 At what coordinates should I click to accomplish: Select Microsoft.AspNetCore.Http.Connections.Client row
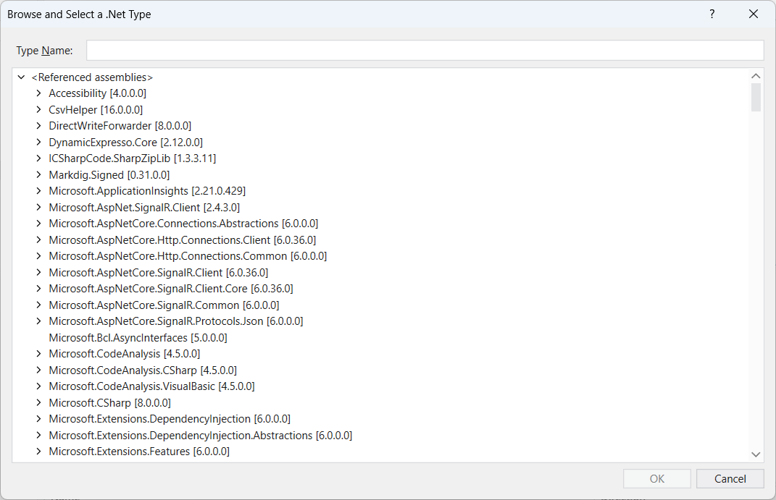(182, 240)
